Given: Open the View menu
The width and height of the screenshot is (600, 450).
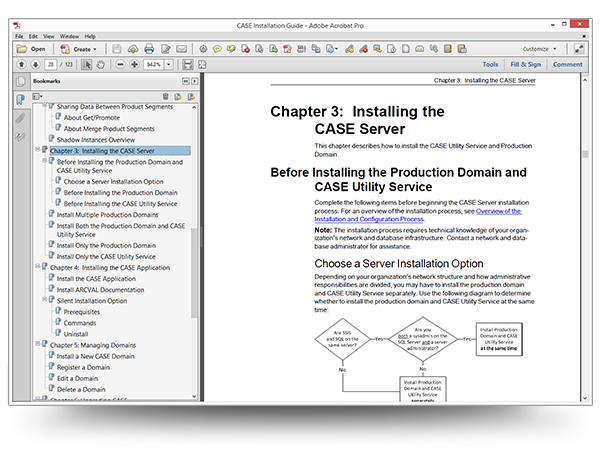Looking at the screenshot, I should coord(49,36).
